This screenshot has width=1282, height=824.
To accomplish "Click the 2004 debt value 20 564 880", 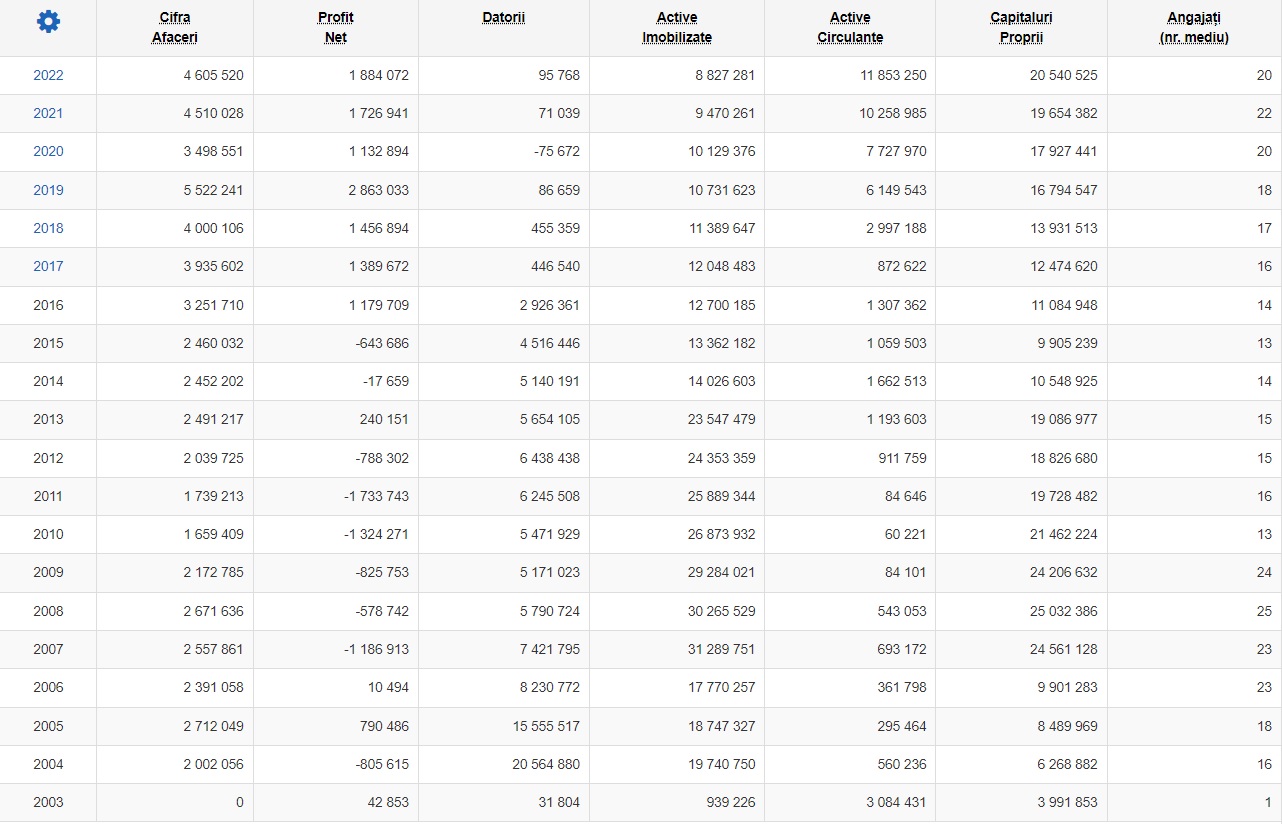I will coord(546,764).
